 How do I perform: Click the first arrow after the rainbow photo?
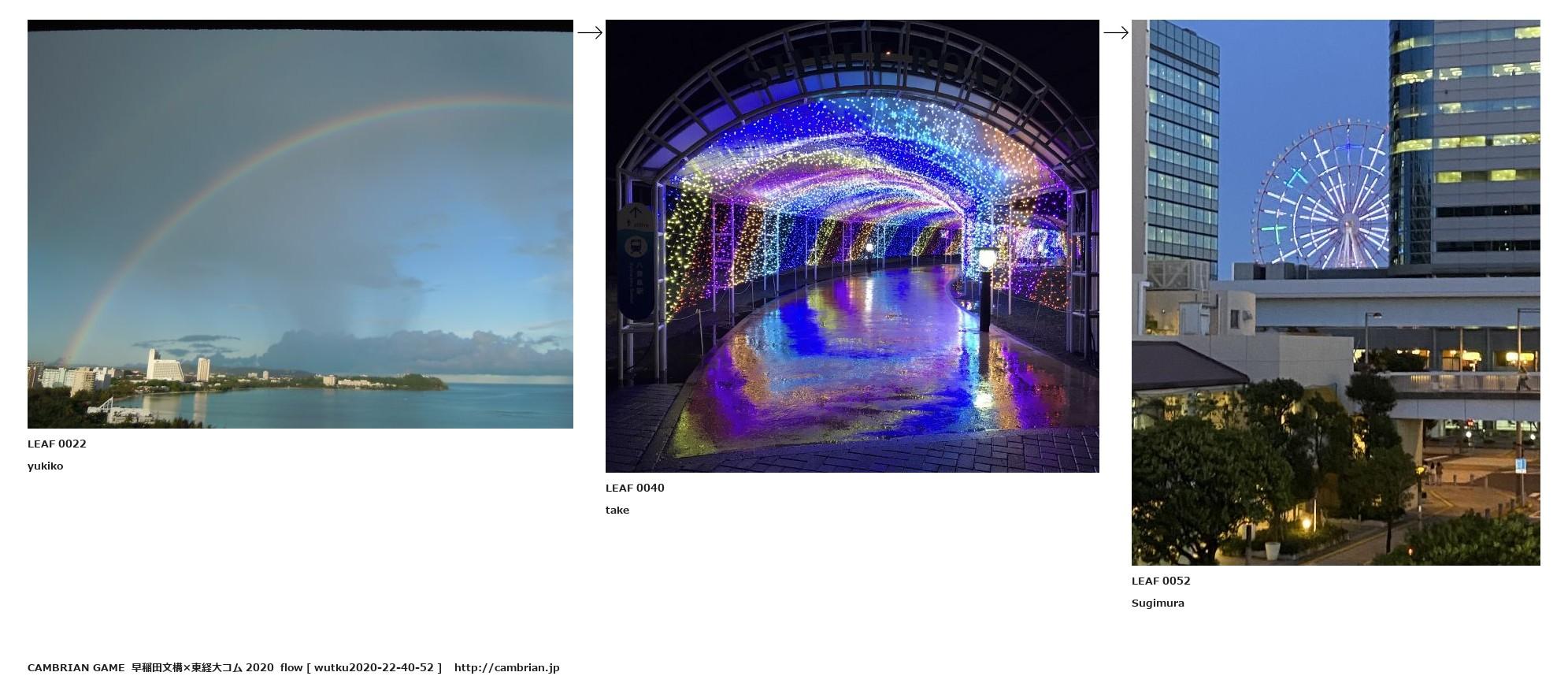[x=590, y=32]
